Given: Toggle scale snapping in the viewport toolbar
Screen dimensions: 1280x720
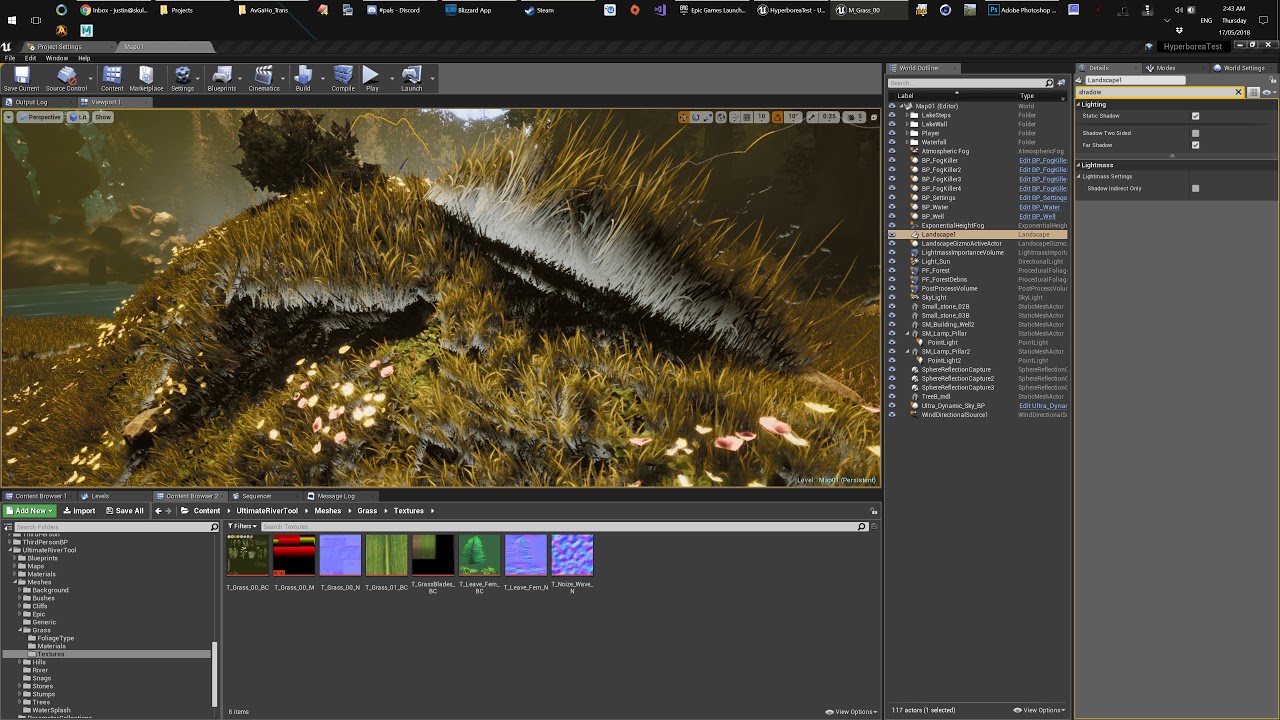Looking at the screenshot, I should coord(814,117).
